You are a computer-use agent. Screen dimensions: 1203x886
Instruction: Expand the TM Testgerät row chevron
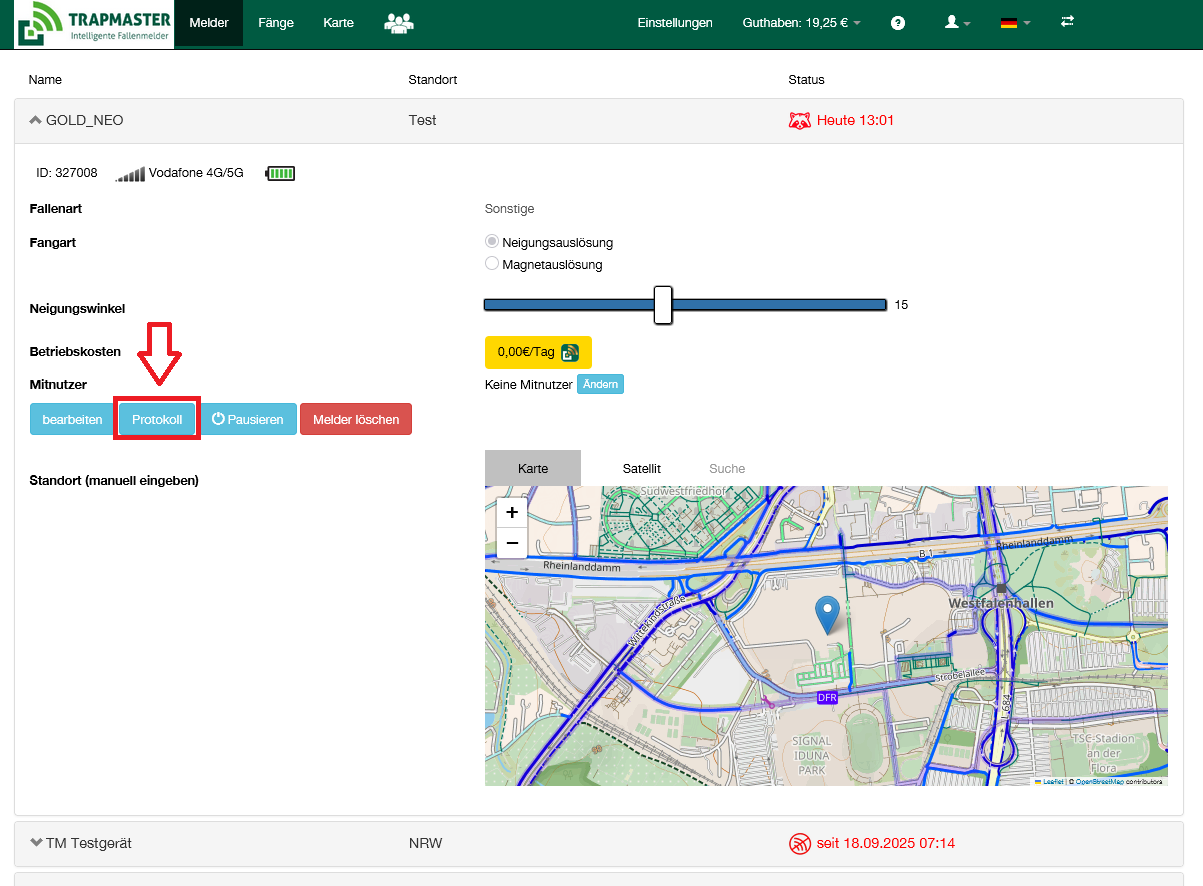click(37, 843)
